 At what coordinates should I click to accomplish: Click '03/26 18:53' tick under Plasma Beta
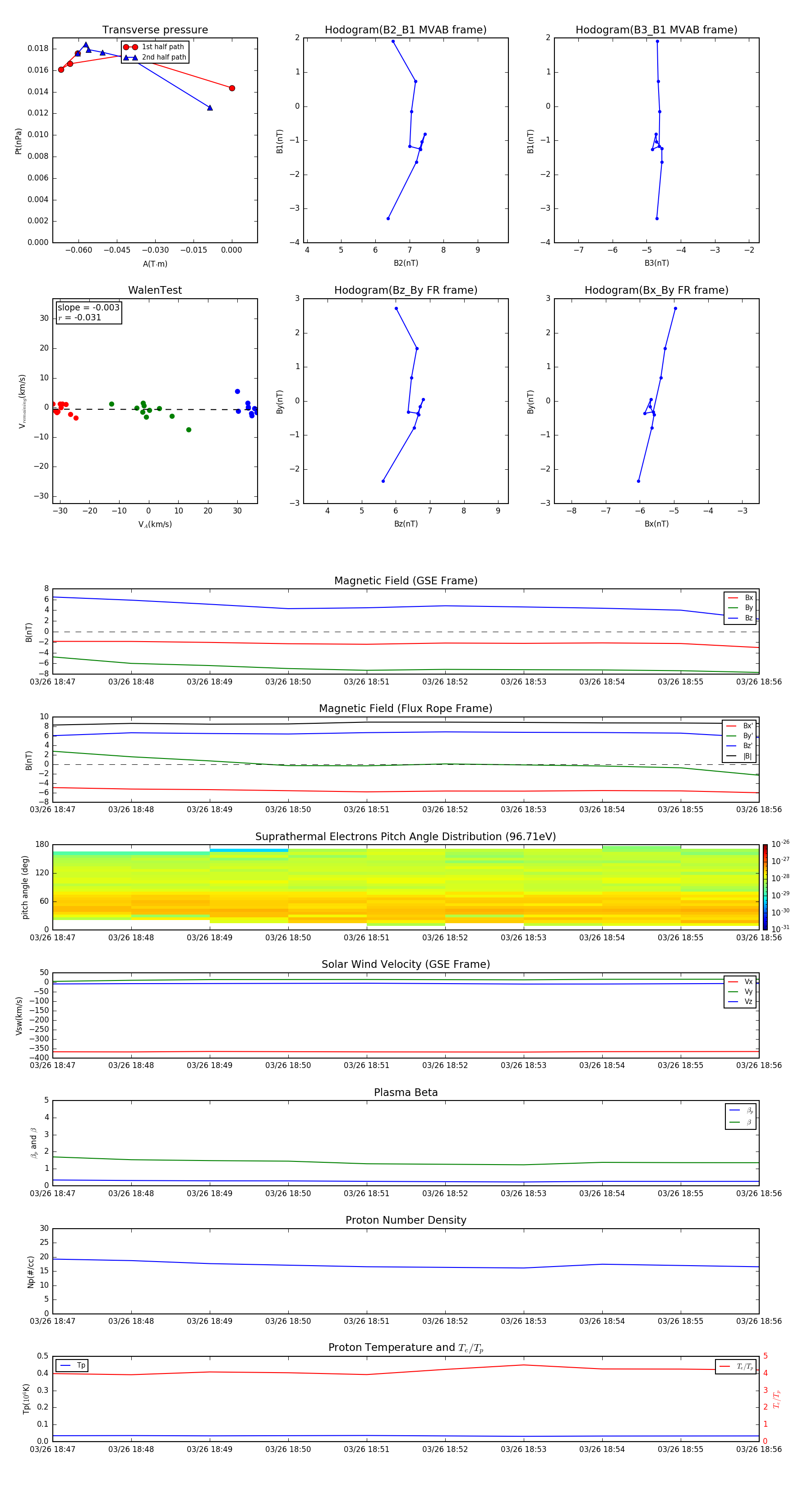click(524, 1193)
